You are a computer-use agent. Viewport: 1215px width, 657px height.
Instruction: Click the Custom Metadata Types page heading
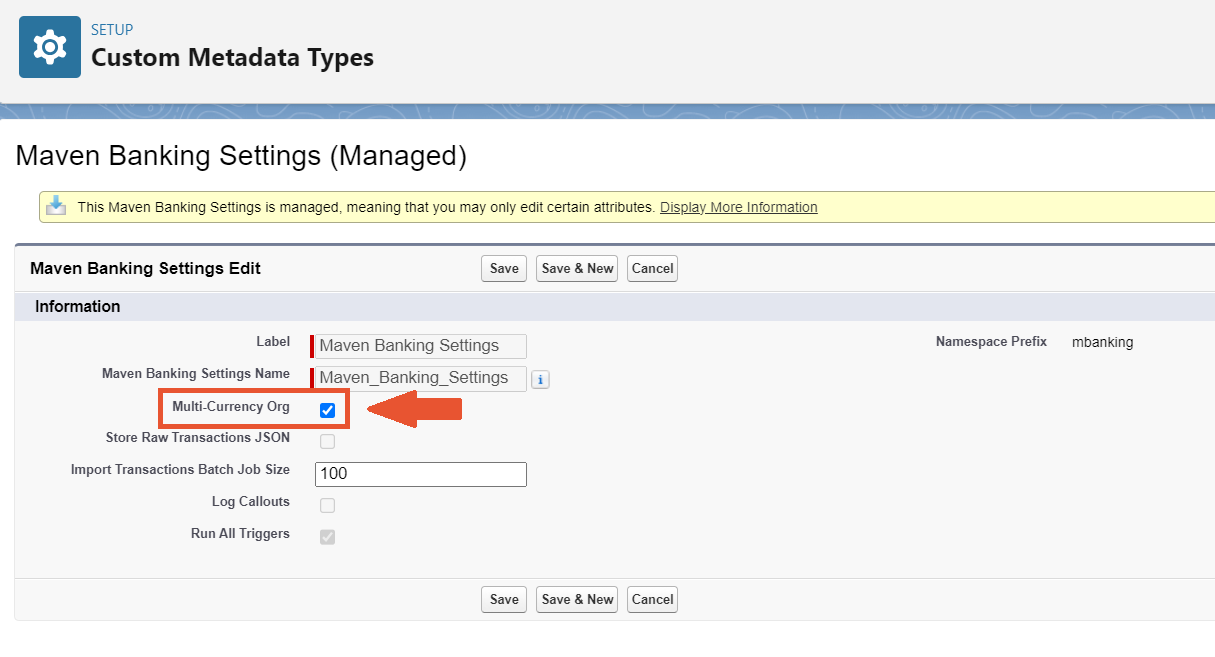coord(232,58)
